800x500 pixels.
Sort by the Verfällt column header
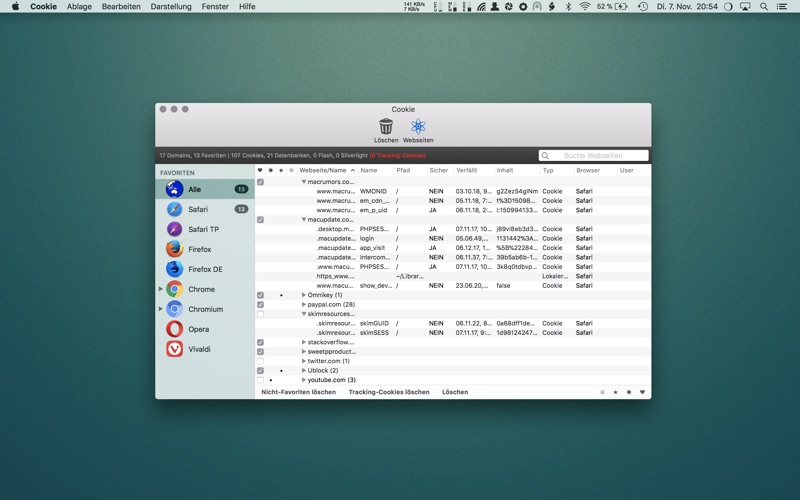coord(473,170)
